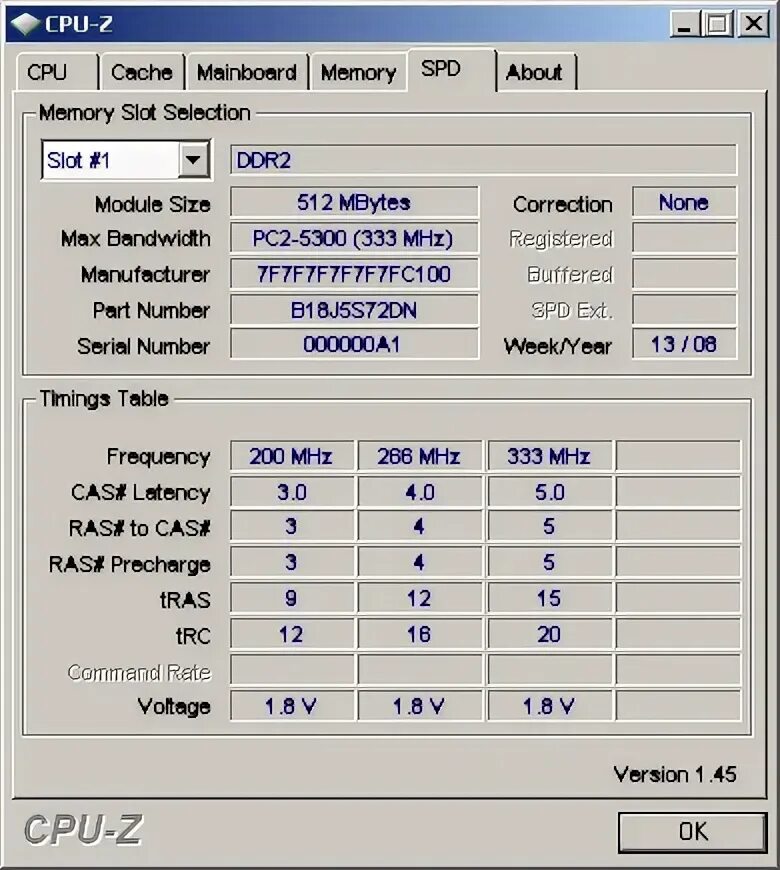Screen dimensions: 780x870
Task: Click the Manufacturer label
Action: point(145,275)
